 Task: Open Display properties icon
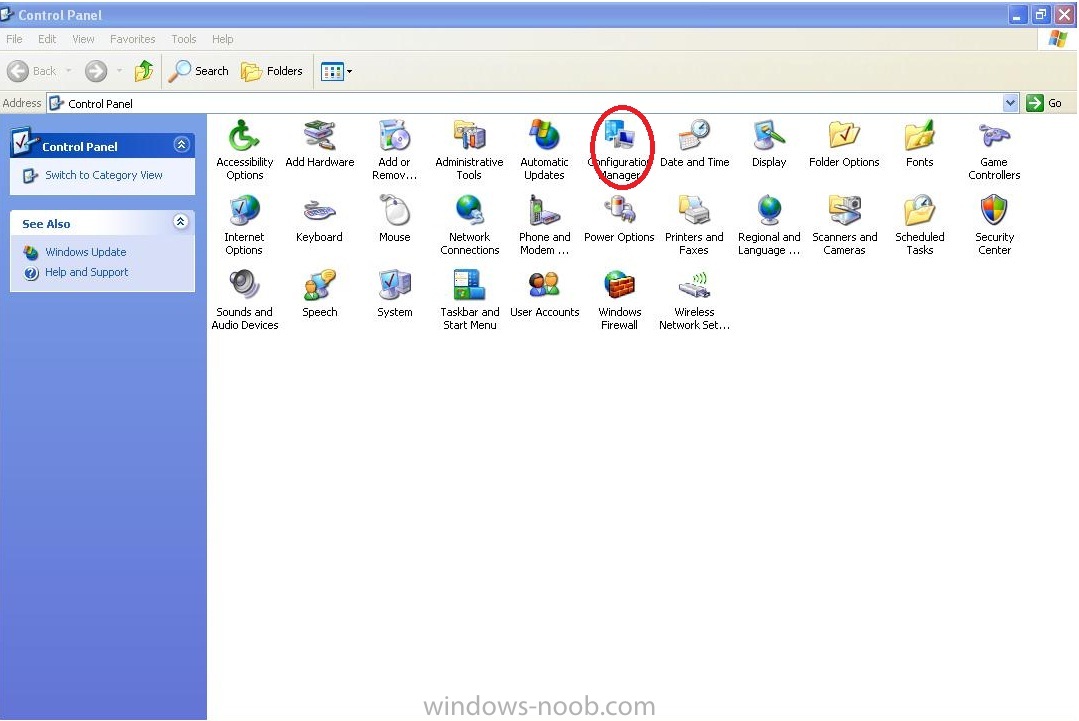tap(769, 143)
